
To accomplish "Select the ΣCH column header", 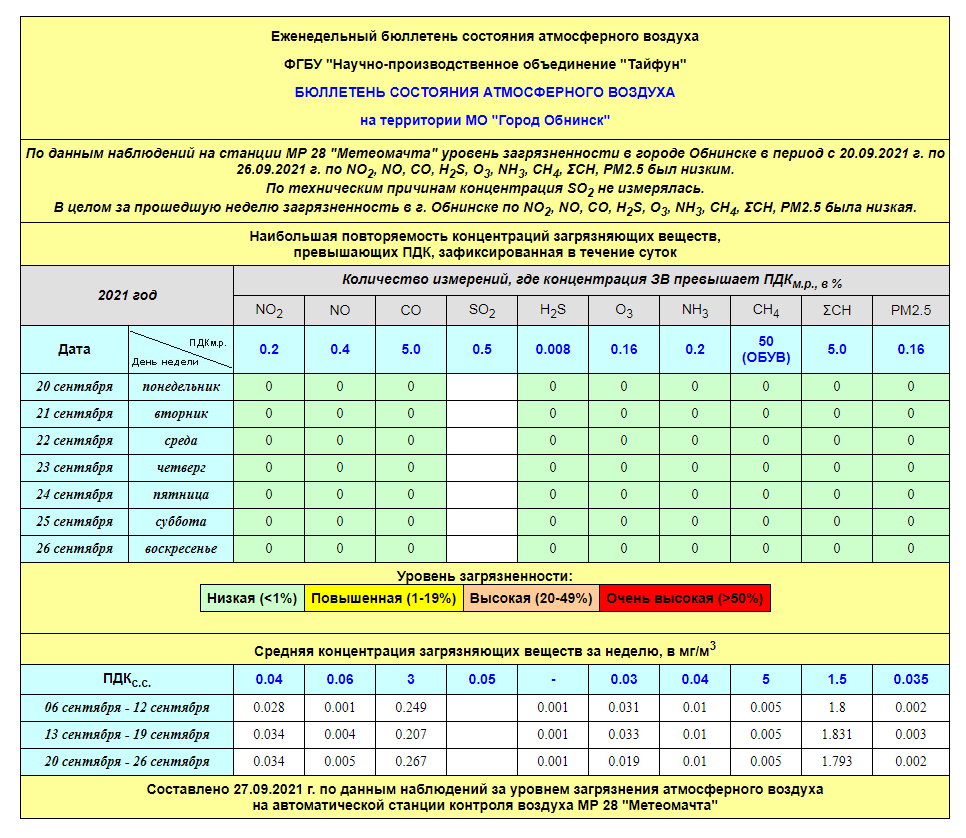I will pos(837,311).
